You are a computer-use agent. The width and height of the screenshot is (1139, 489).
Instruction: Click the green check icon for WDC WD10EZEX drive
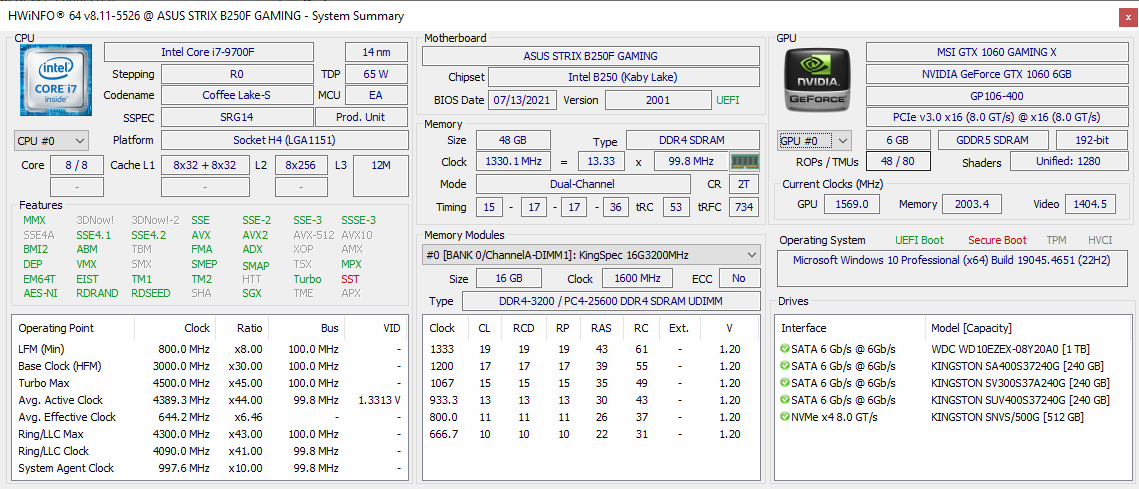[x=785, y=349]
